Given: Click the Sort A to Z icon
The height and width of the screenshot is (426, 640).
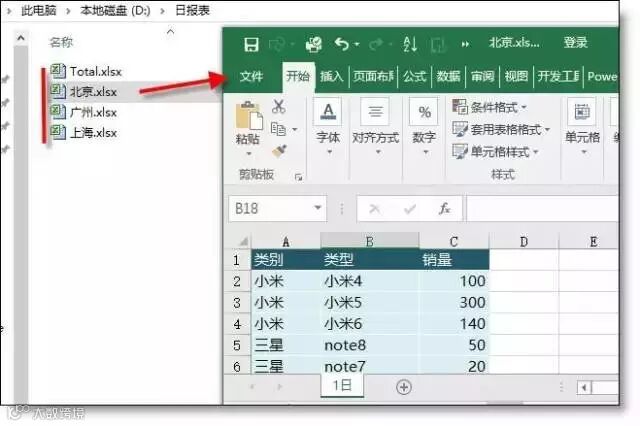Looking at the screenshot, I should tap(410, 44).
